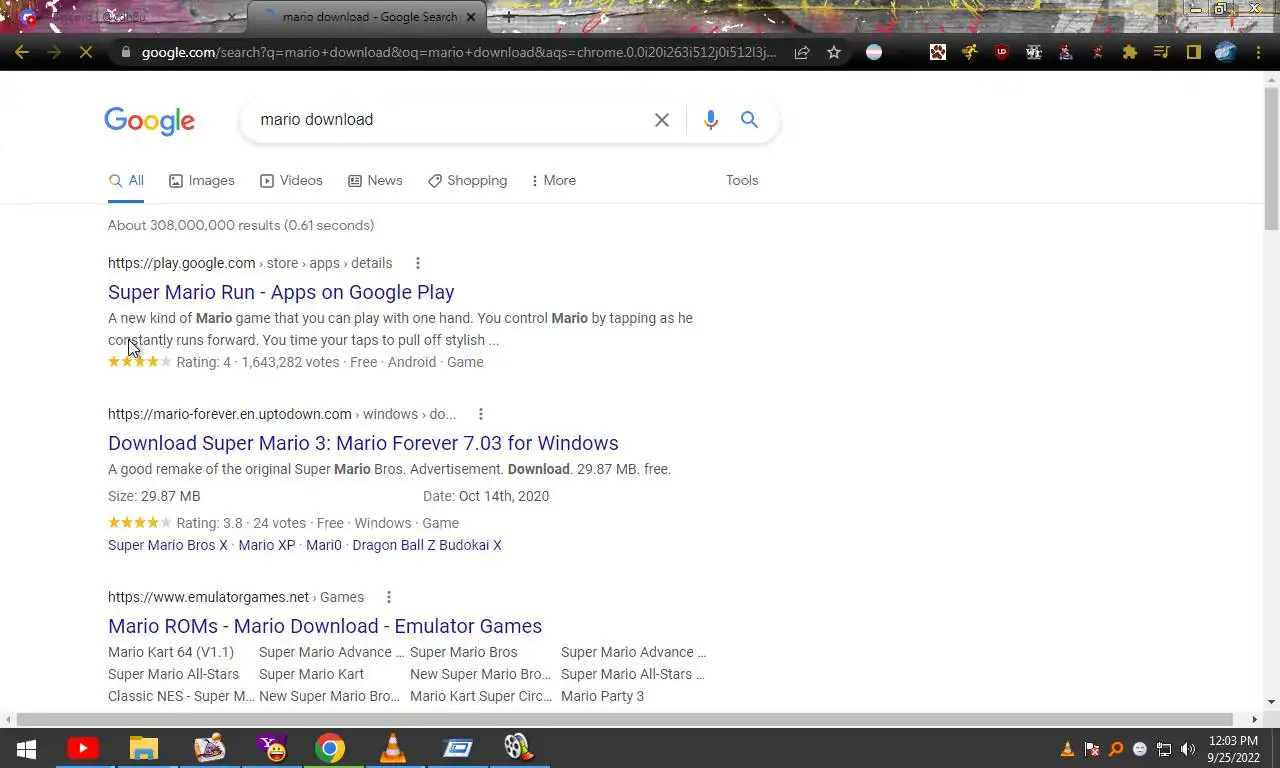Open the Yahoo Messenger purple smiley taskbar icon

point(270,748)
